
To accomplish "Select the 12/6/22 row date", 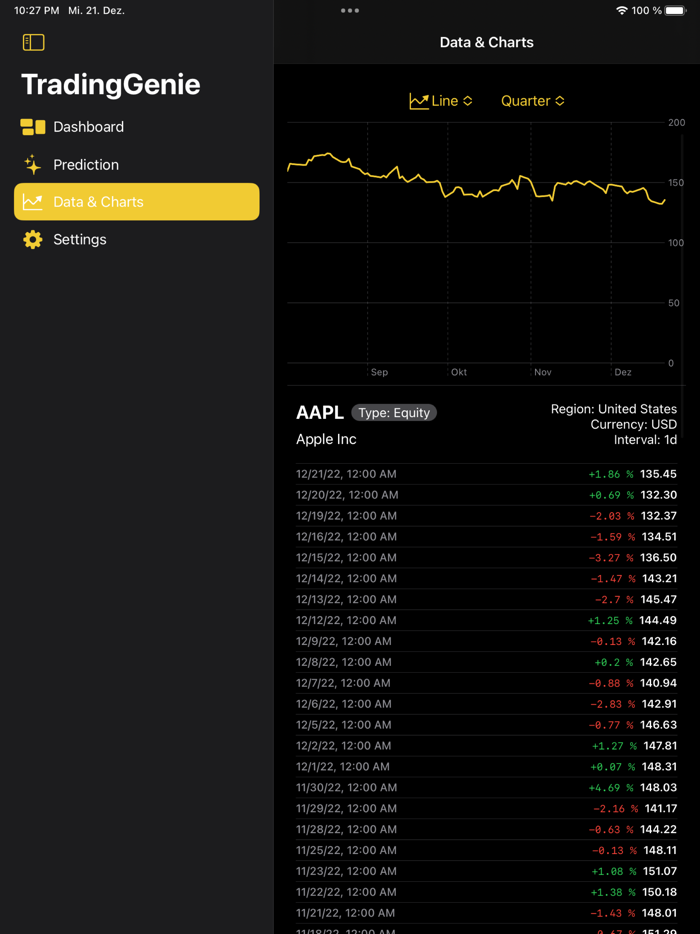I will point(344,703).
